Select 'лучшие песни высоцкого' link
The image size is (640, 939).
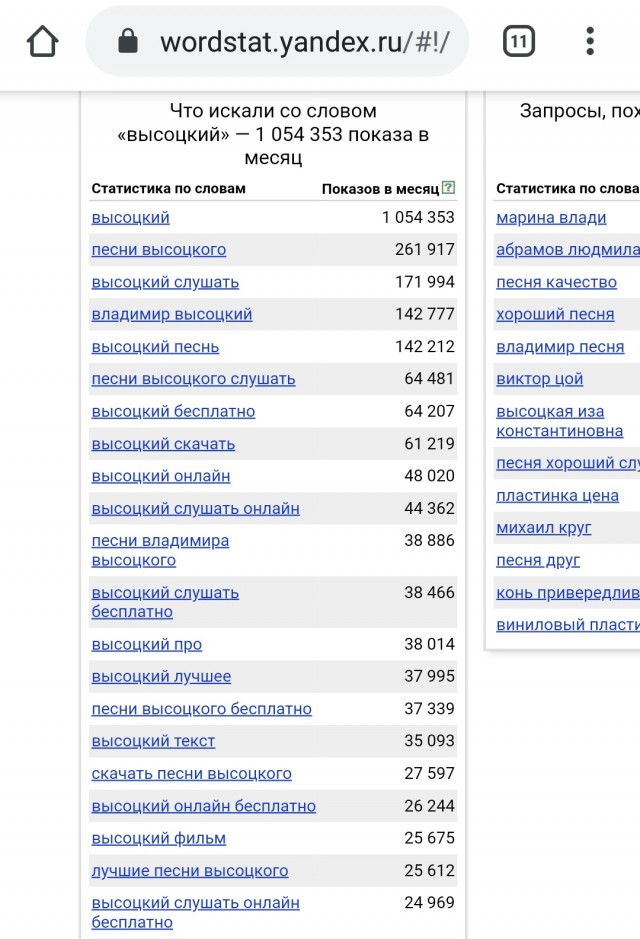tap(190, 871)
